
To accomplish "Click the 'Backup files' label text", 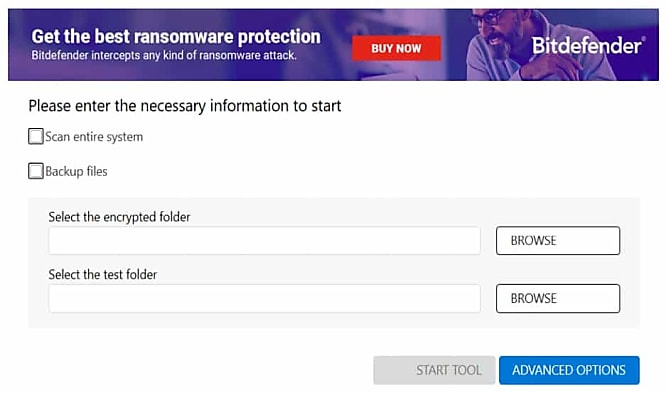I will [x=76, y=171].
